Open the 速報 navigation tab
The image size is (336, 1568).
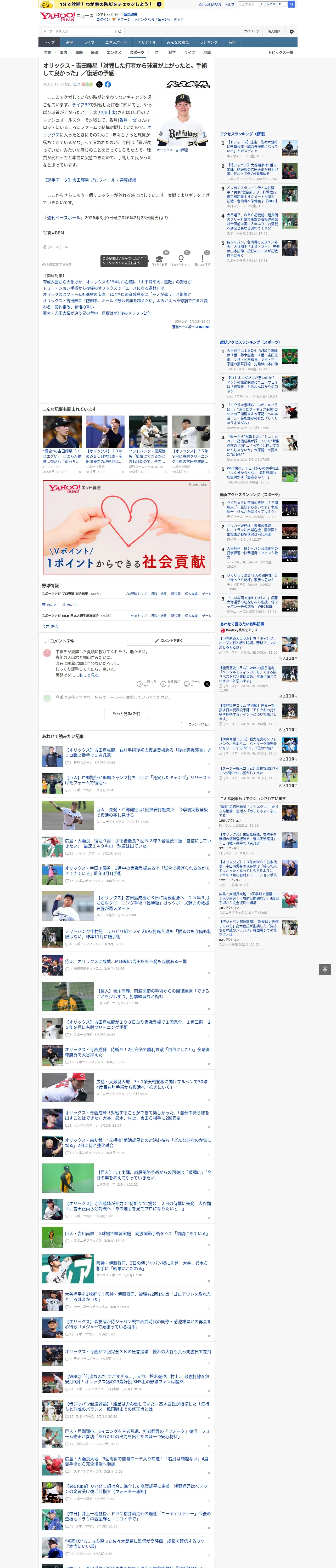pos(69,43)
